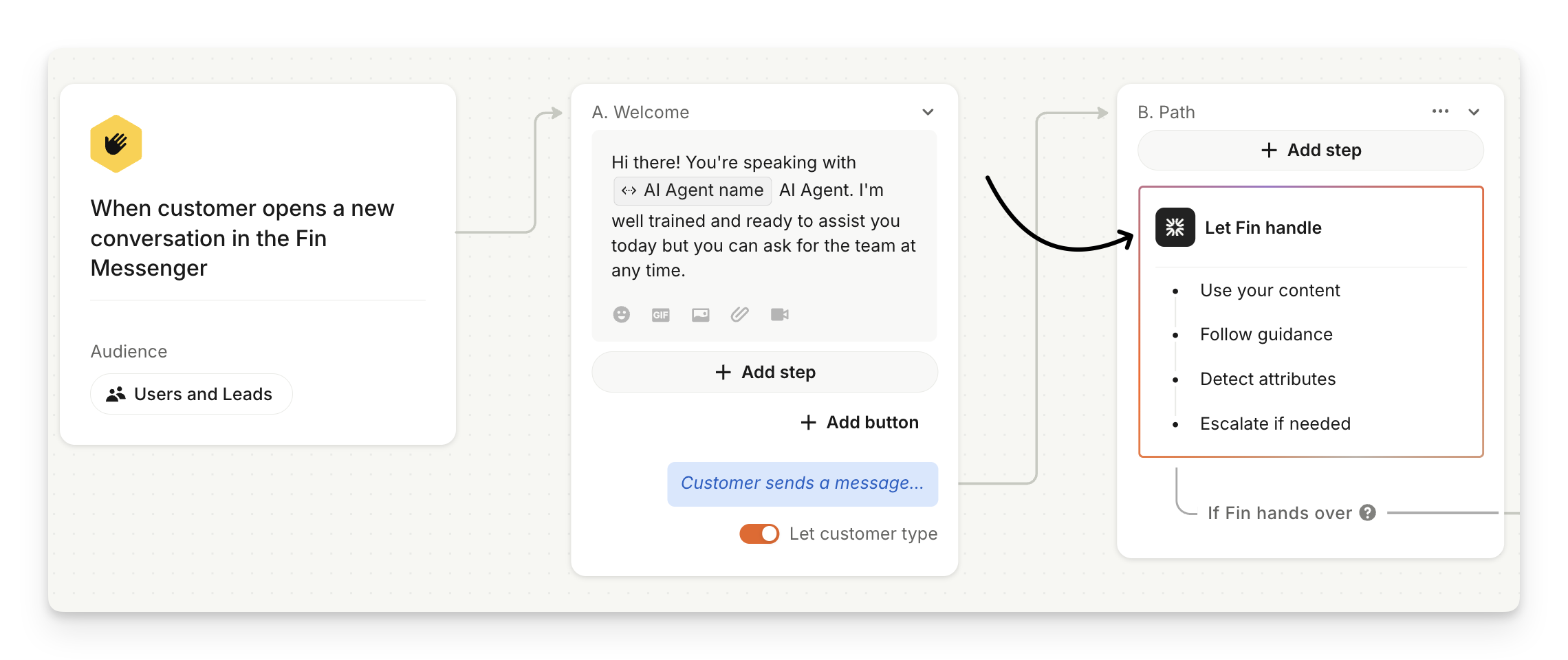This screenshot has height=660, width=1568.
Task: Click the insert image icon
Action: pyautogui.click(x=700, y=315)
